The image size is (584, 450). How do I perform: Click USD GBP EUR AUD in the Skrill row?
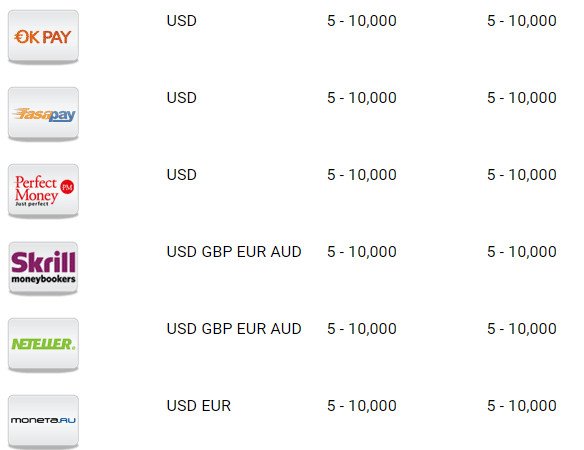[234, 252]
